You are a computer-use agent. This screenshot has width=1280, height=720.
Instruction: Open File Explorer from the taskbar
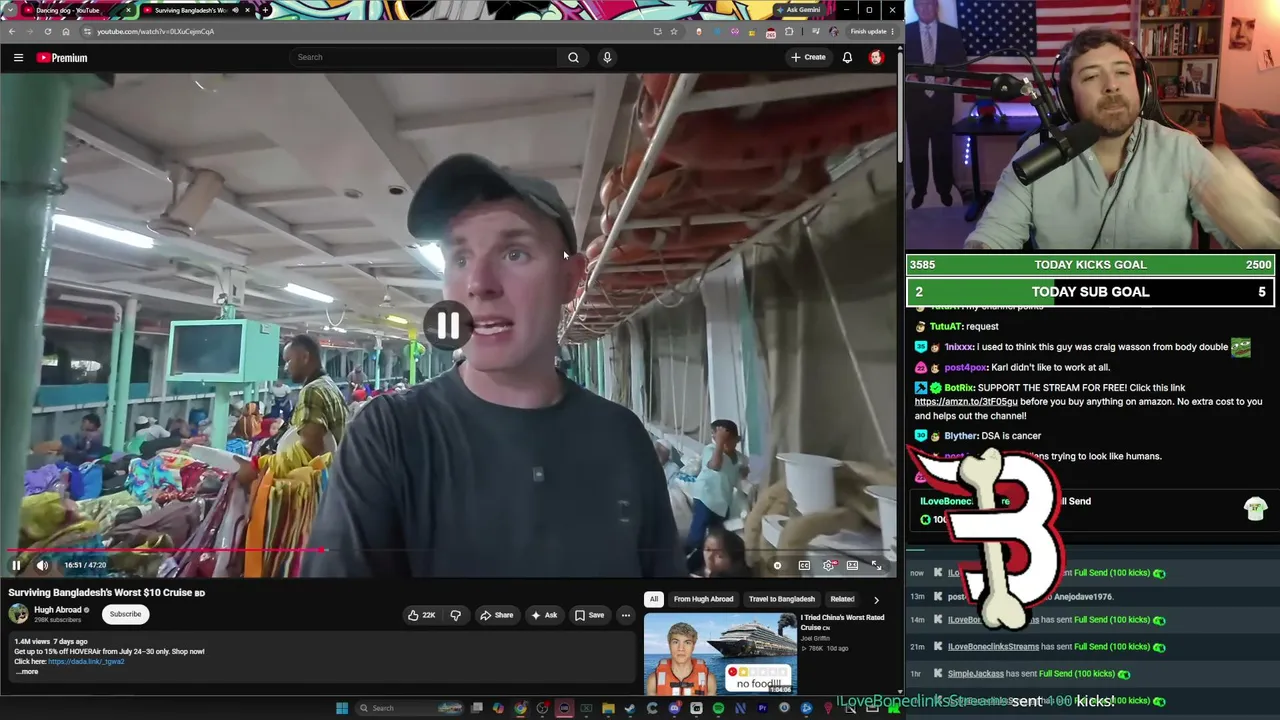tap(608, 708)
